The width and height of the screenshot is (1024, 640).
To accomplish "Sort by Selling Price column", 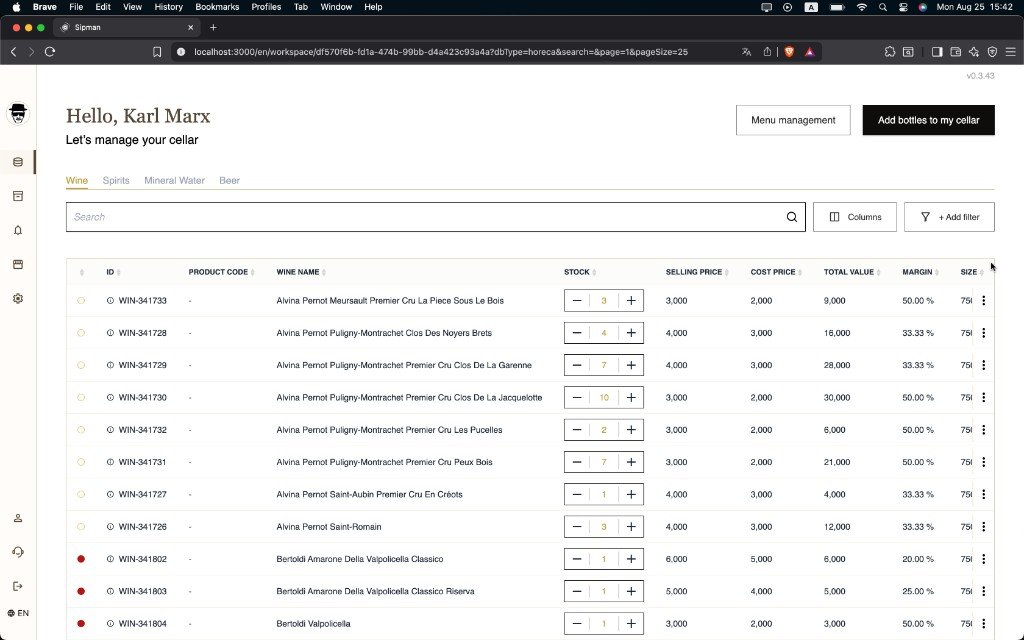I will [697, 272].
